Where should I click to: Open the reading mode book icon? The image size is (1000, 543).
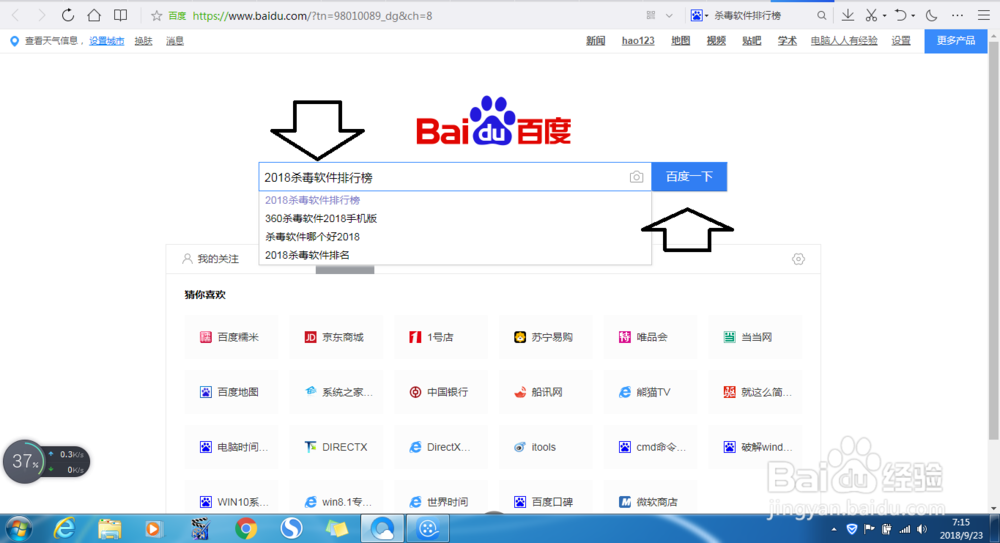tap(120, 15)
